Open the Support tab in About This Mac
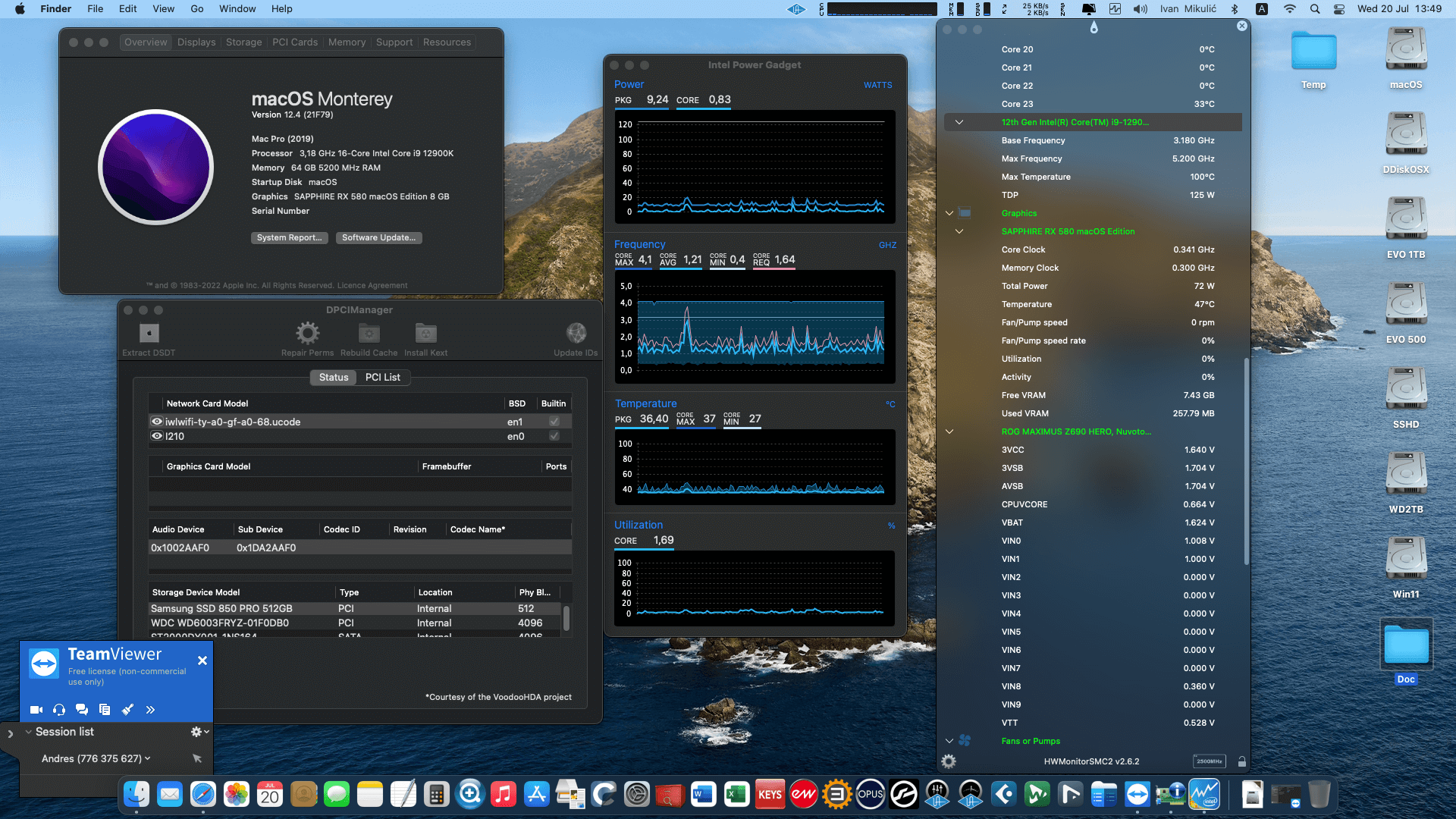This screenshot has height=819, width=1456. point(394,42)
